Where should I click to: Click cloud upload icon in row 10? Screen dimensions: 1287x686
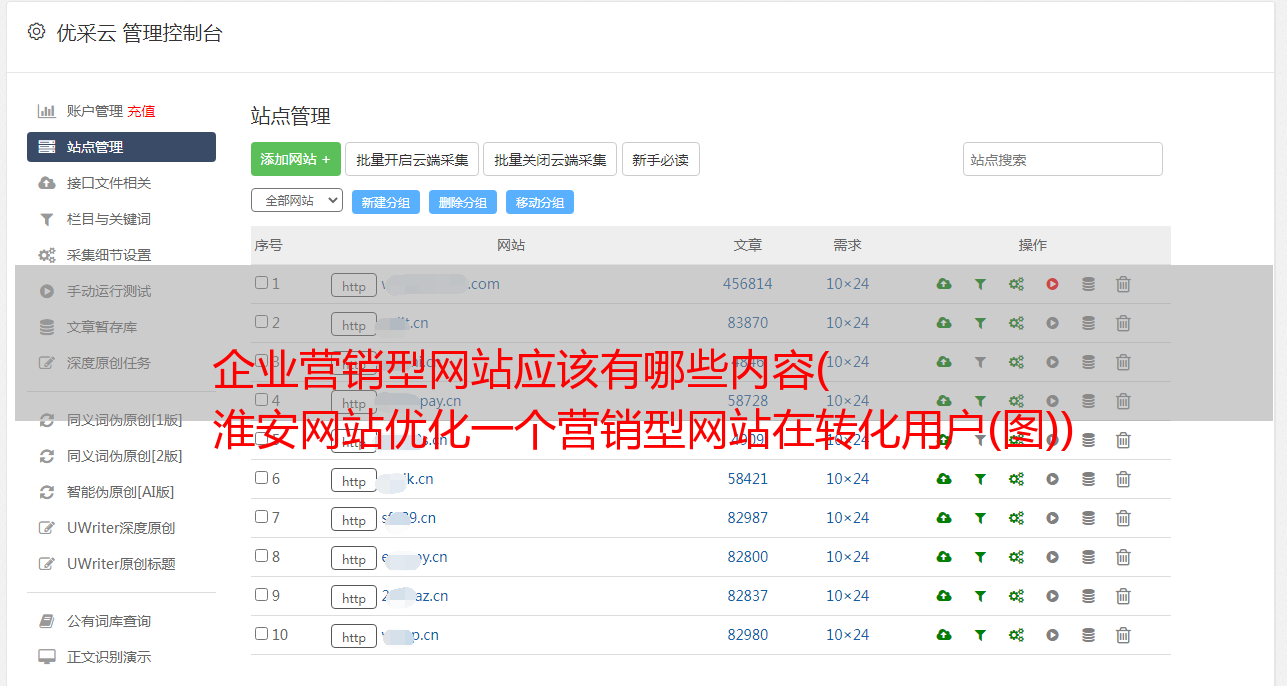click(x=944, y=635)
